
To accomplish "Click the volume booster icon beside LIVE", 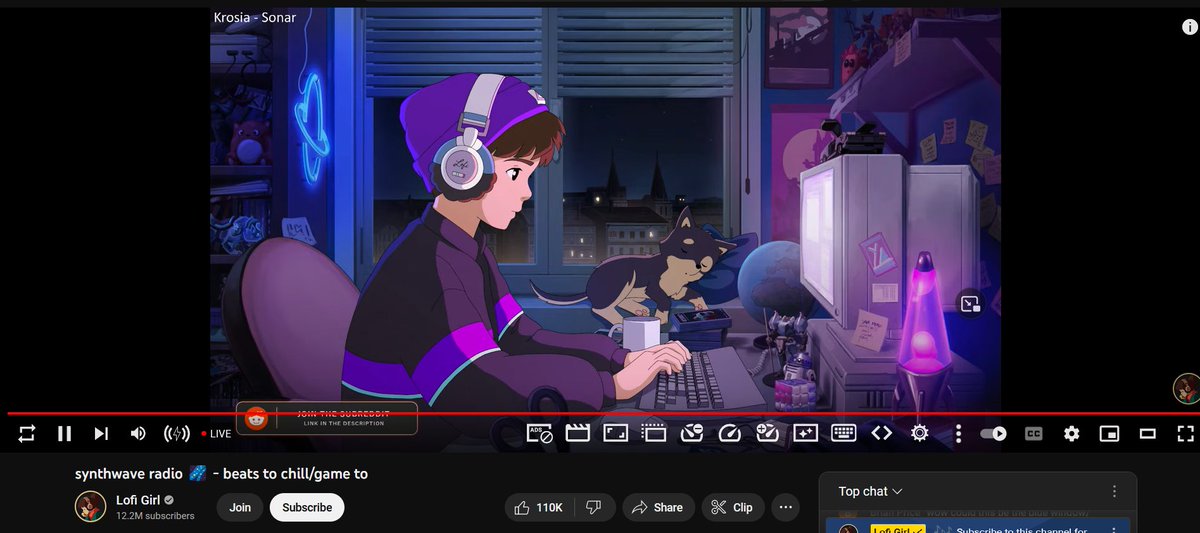I will tap(176, 433).
